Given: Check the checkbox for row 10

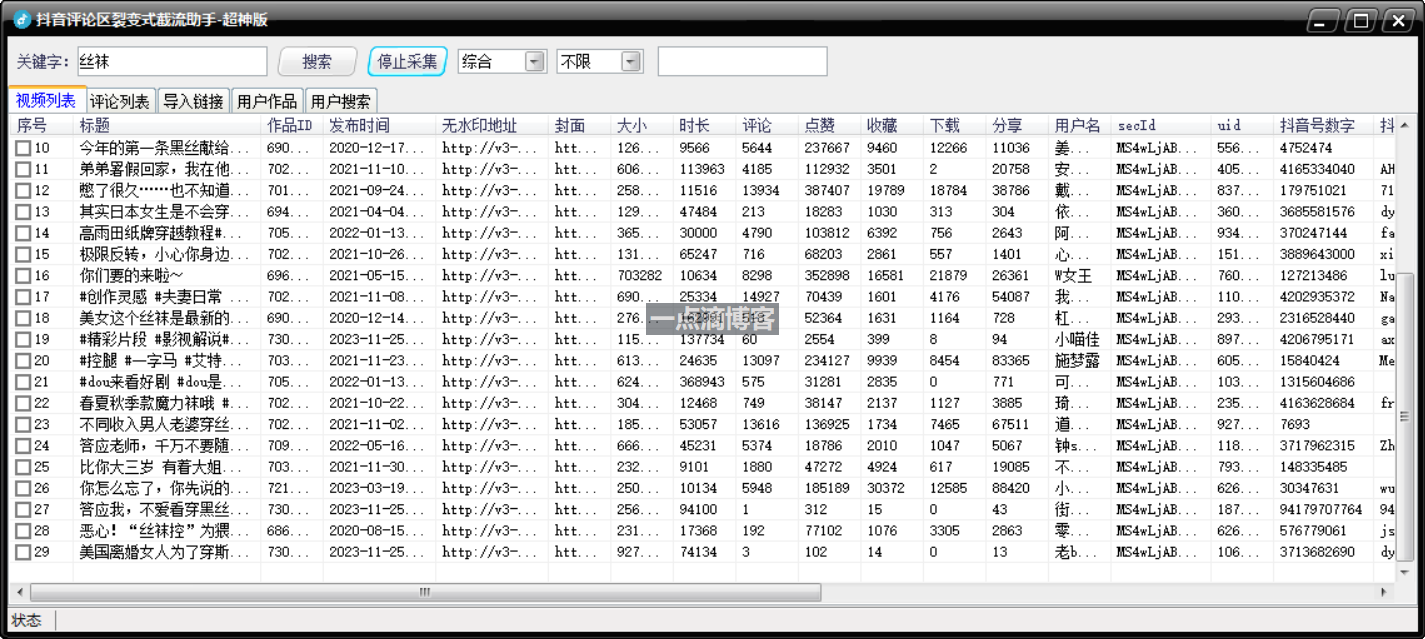Looking at the screenshot, I should [x=23, y=148].
